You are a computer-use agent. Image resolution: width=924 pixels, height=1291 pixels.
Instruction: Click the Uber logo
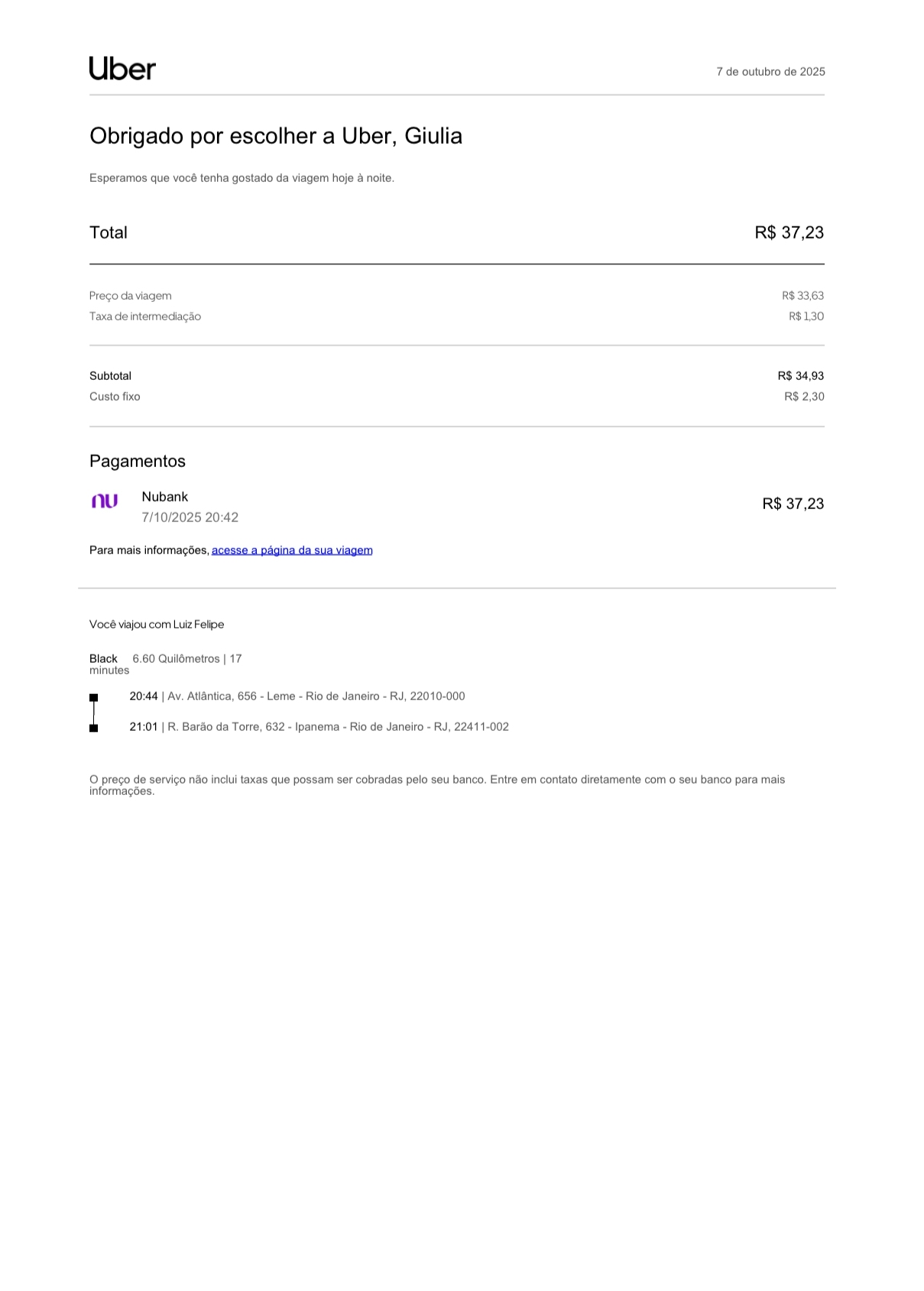coord(122,69)
